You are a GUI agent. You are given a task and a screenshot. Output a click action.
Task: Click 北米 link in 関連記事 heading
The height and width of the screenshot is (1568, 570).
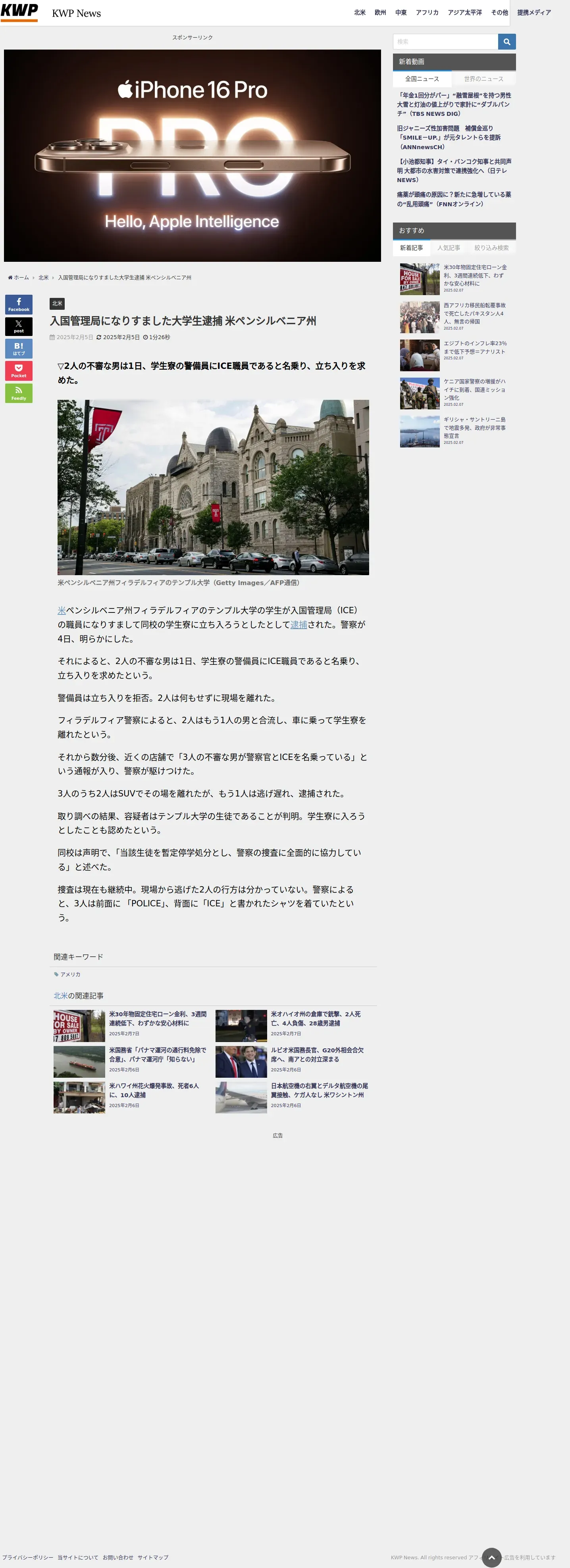coord(60,996)
